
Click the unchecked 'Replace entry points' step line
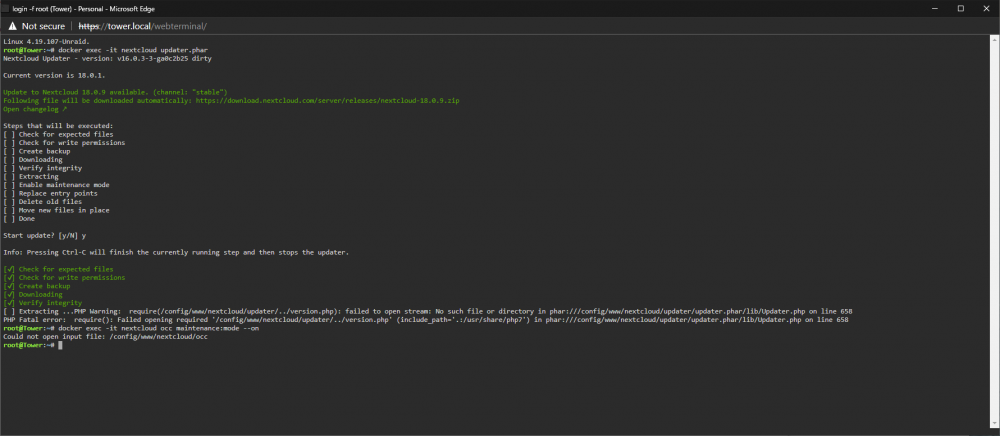[x=50, y=193]
